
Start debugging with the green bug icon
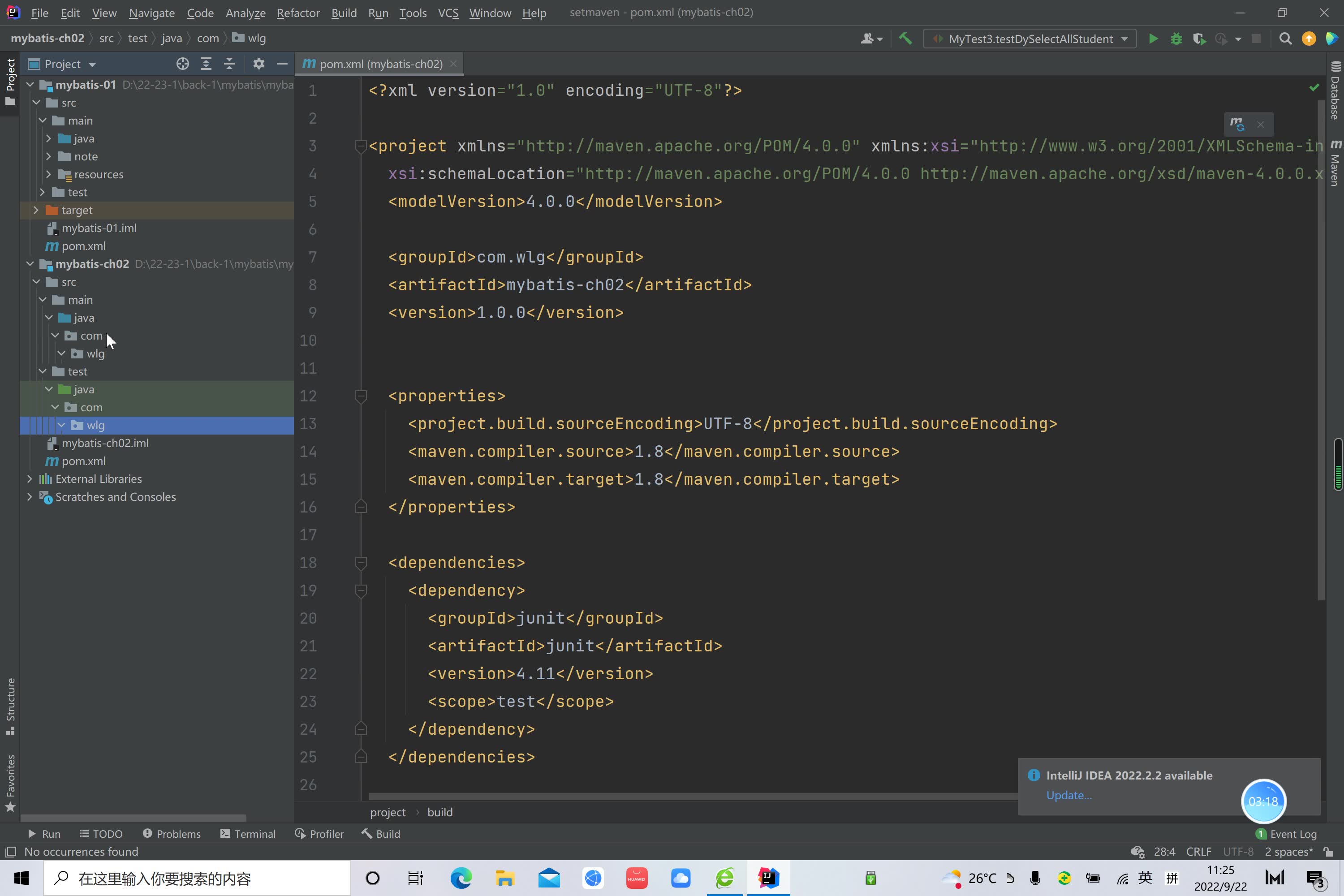tap(1176, 39)
